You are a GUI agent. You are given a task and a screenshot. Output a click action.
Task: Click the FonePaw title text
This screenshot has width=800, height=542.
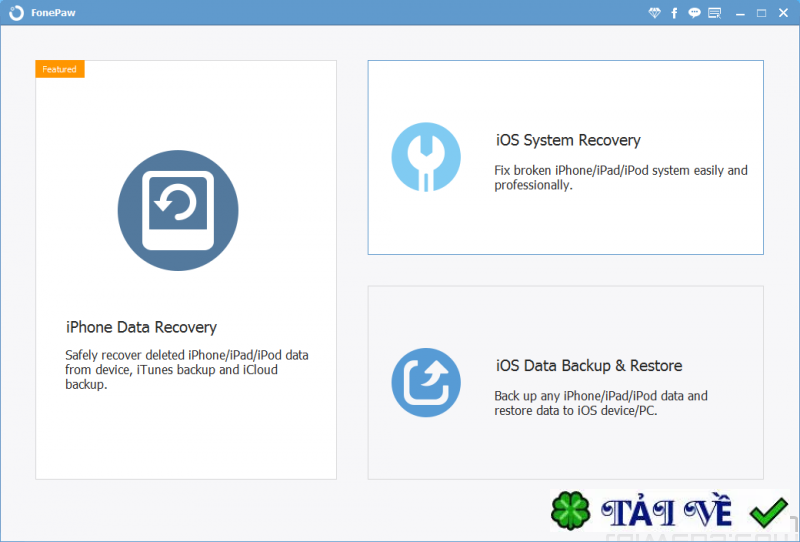click(x=53, y=13)
